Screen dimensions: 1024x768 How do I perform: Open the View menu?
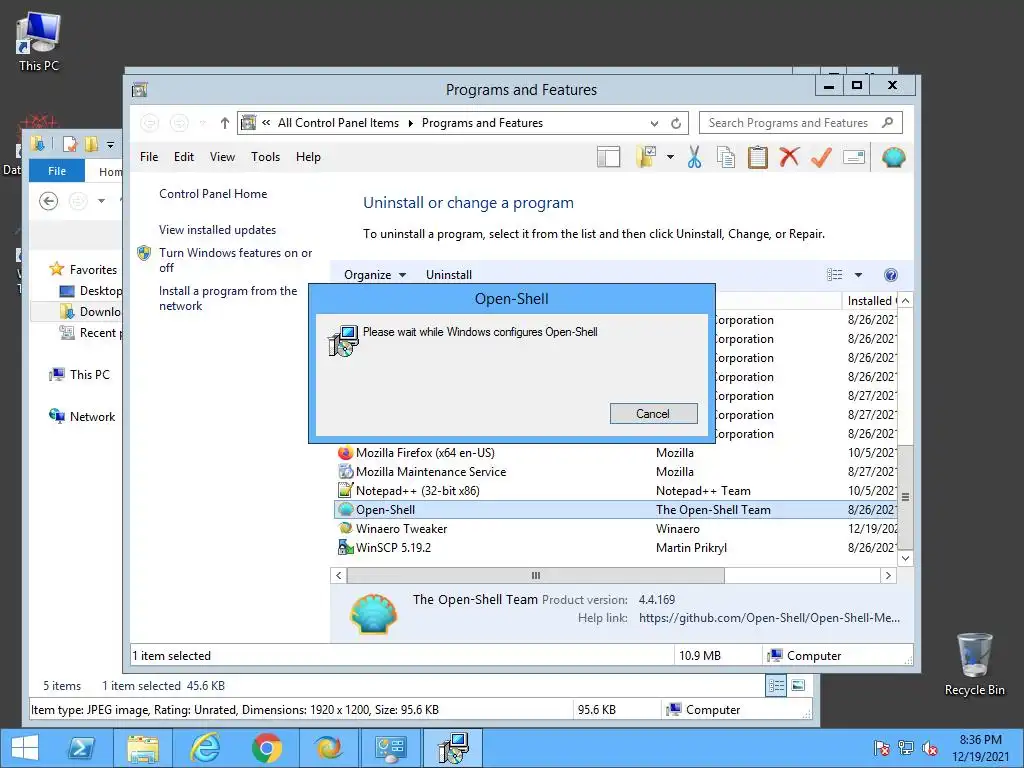[222, 157]
